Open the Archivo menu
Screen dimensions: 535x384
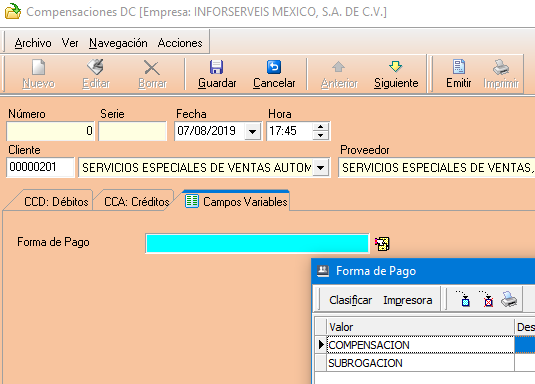tap(33, 43)
